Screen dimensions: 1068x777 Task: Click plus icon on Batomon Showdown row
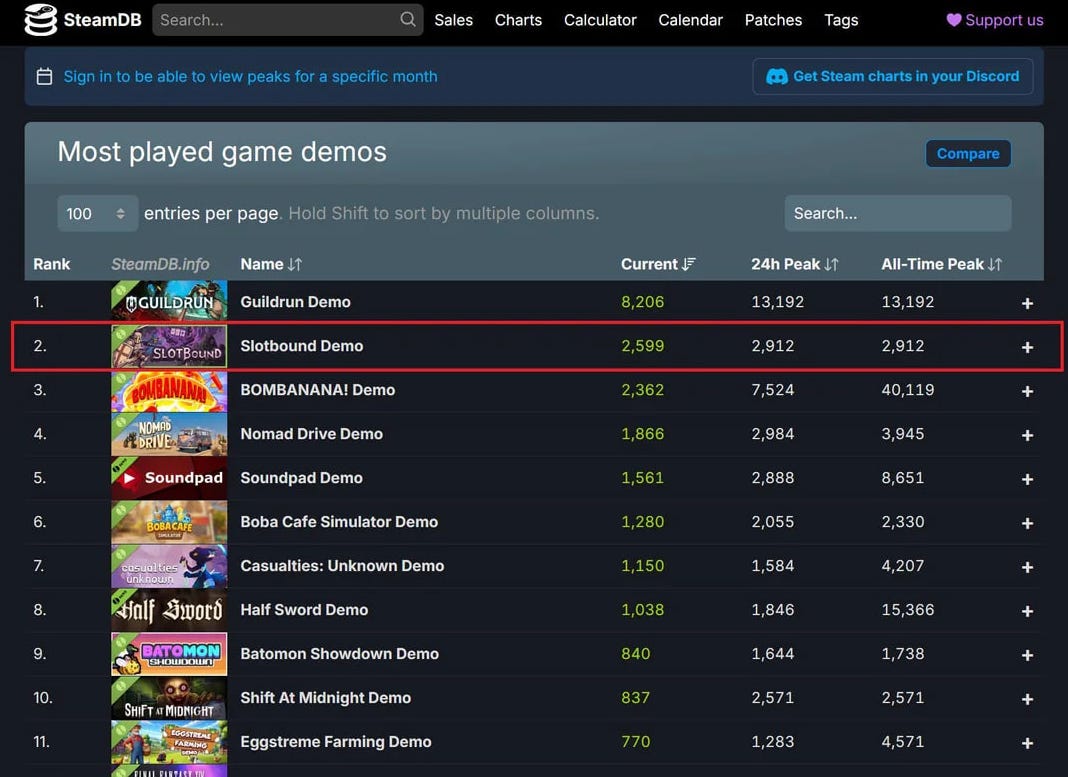[x=1027, y=655]
